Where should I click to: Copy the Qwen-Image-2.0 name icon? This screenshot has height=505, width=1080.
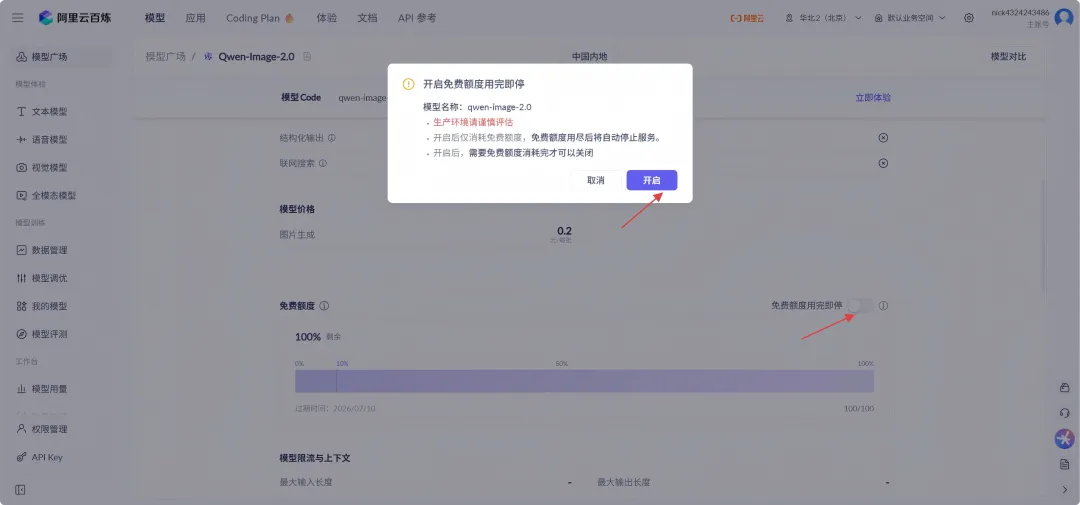pos(307,56)
